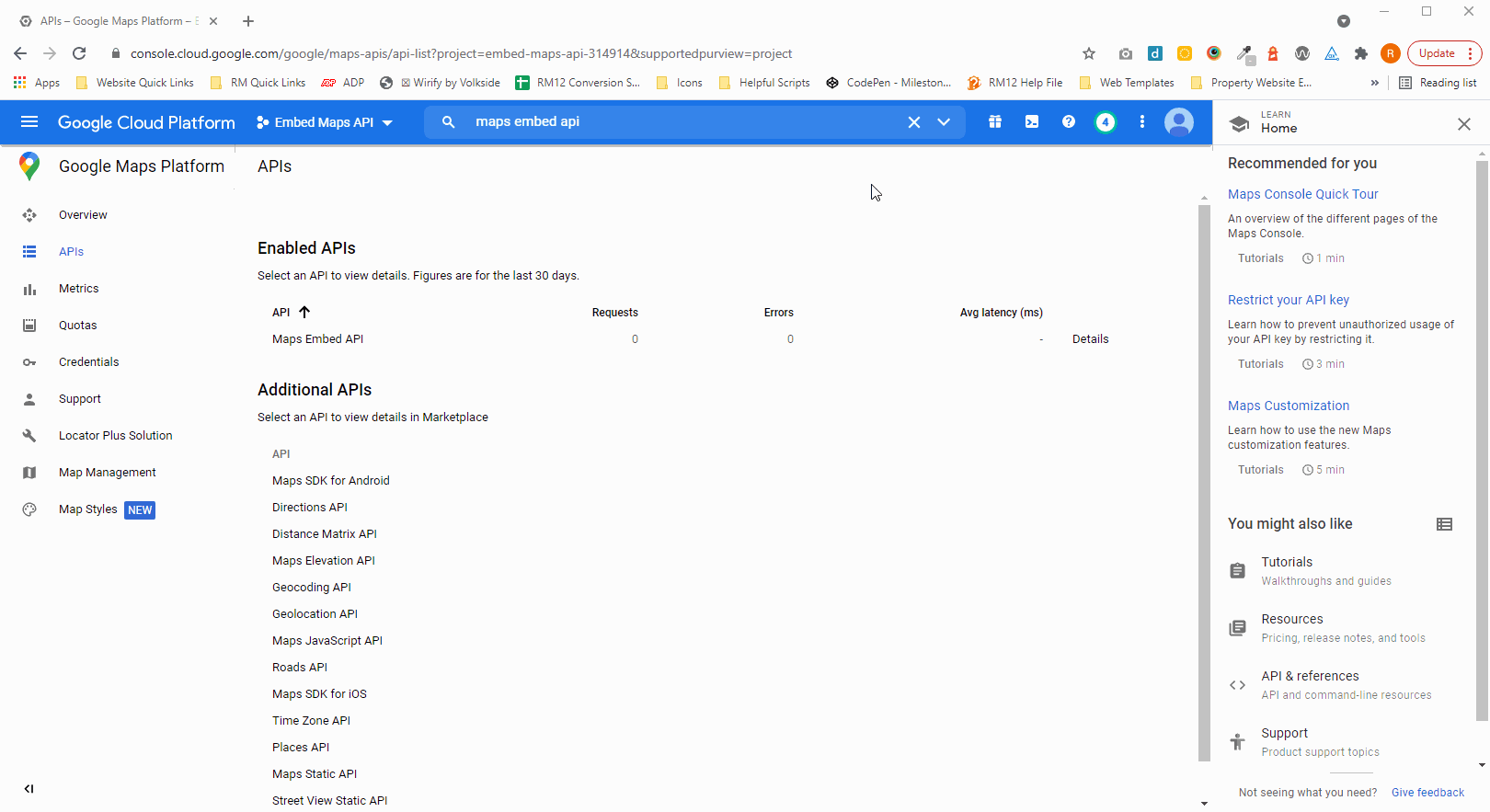Close the Learn Home panel
Screen dimensions: 1490x812
coord(1464,124)
